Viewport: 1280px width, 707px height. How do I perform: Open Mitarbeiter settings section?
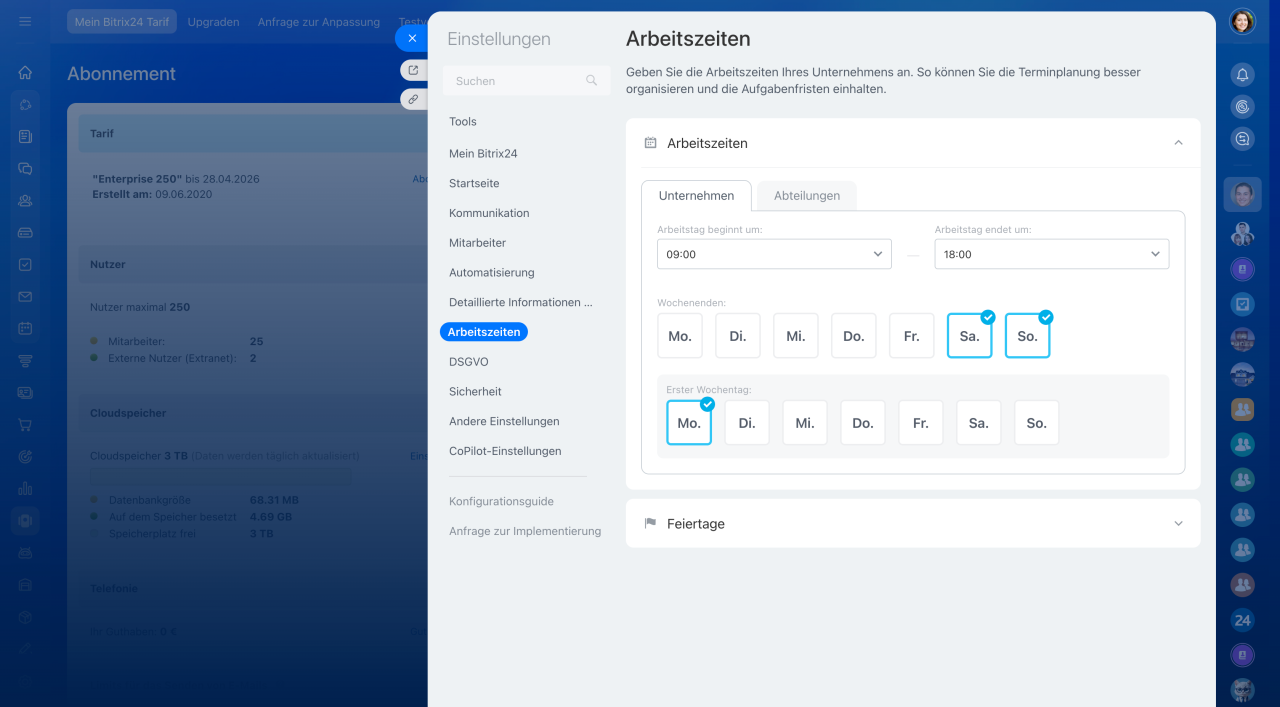(477, 243)
